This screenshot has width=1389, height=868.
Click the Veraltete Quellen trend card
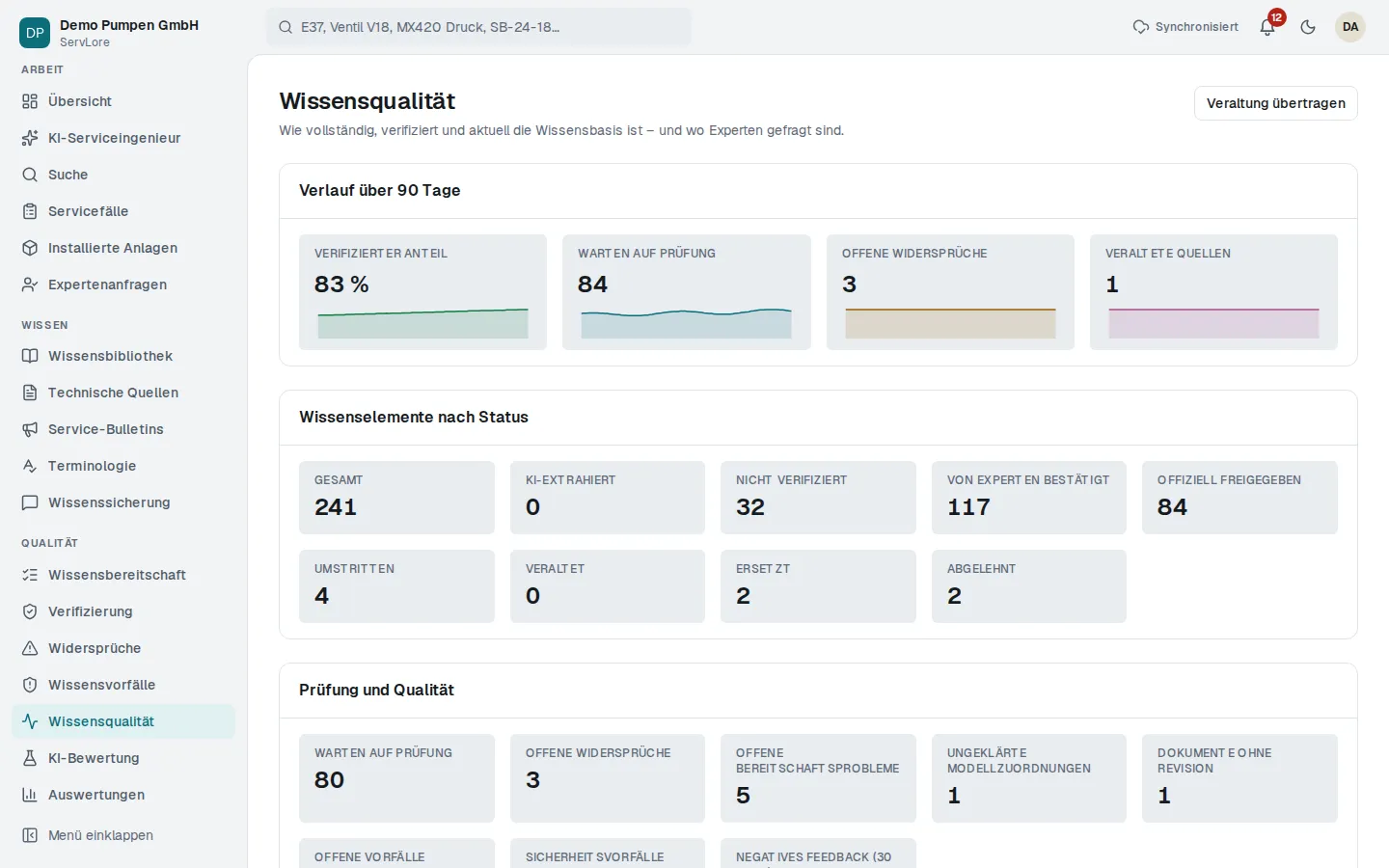point(1213,292)
